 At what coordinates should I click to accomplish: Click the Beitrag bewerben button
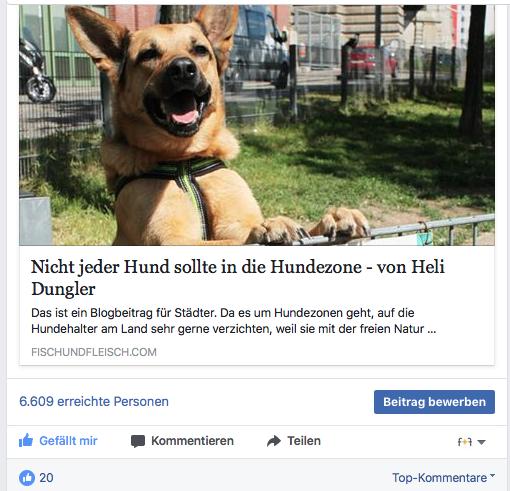pos(434,402)
